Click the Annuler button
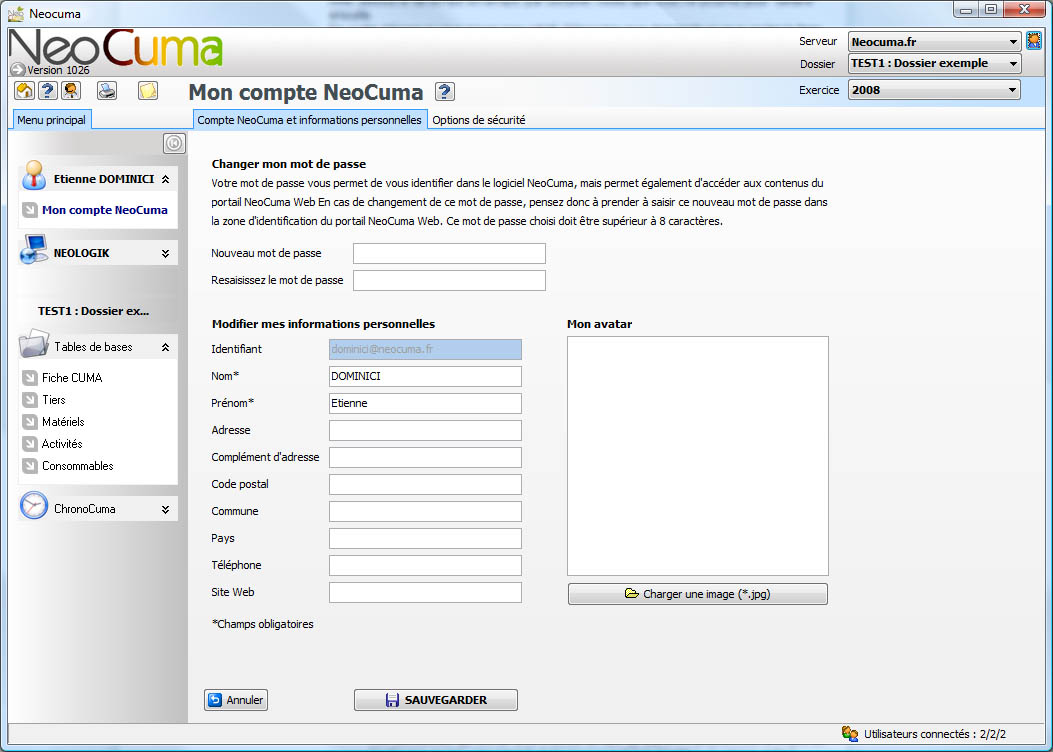Viewport: 1053px width, 752px height. [236, 700]
